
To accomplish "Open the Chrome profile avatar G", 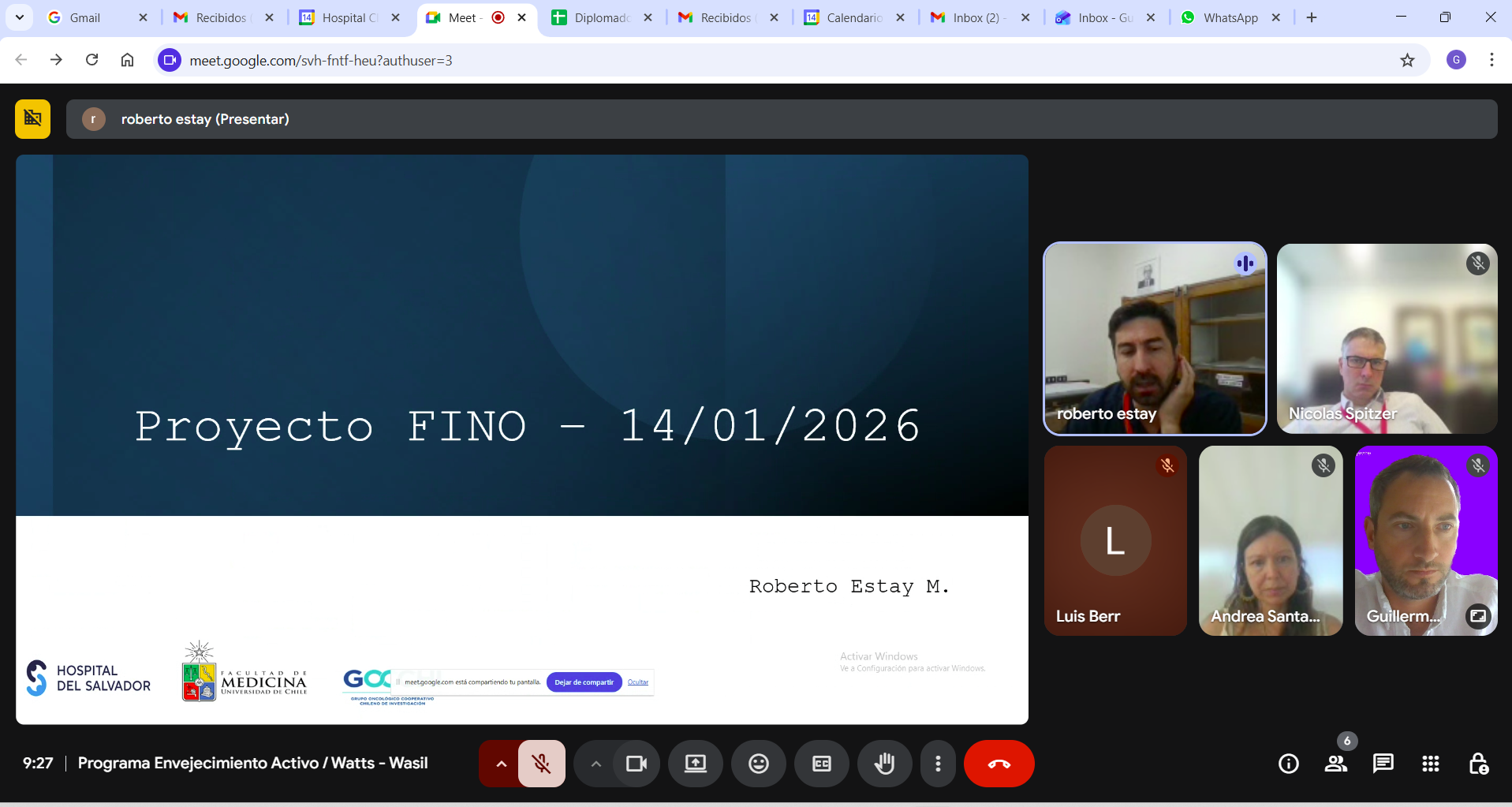I will (x=1456, y=60).
